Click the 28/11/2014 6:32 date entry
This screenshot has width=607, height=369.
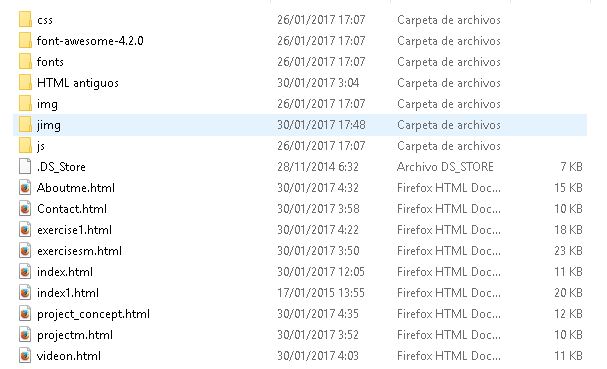tap(318, 166)
